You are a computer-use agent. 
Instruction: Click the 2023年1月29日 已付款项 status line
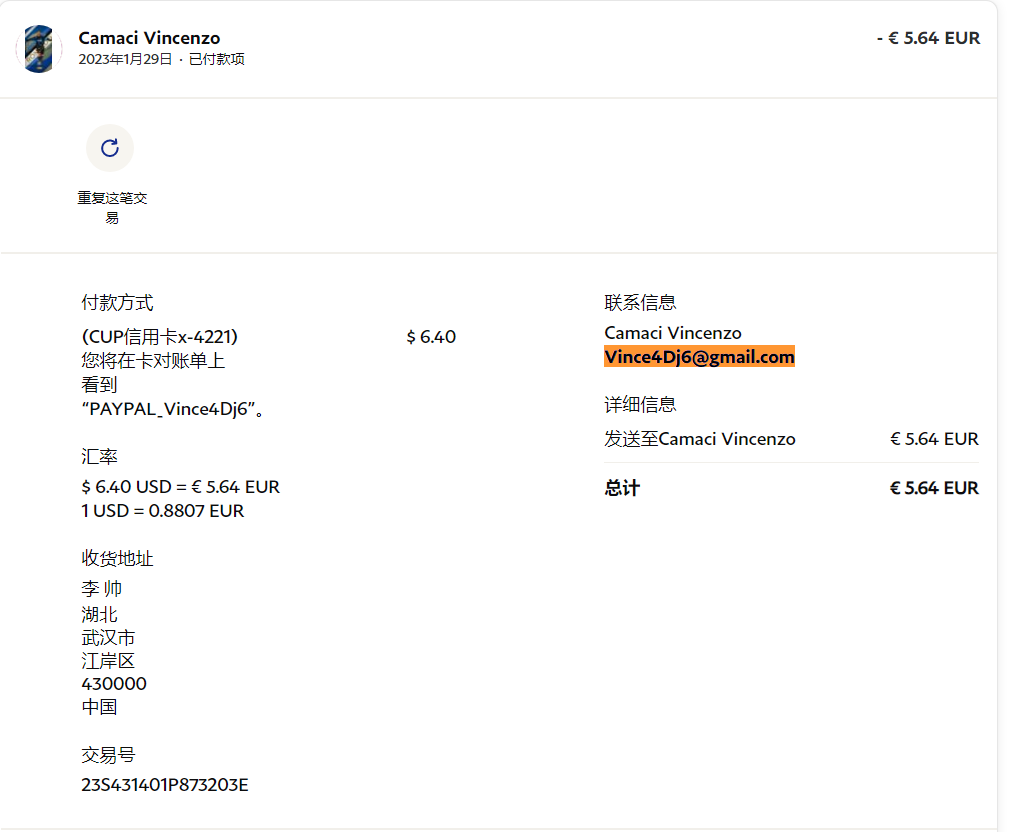(x=161, y=59)
